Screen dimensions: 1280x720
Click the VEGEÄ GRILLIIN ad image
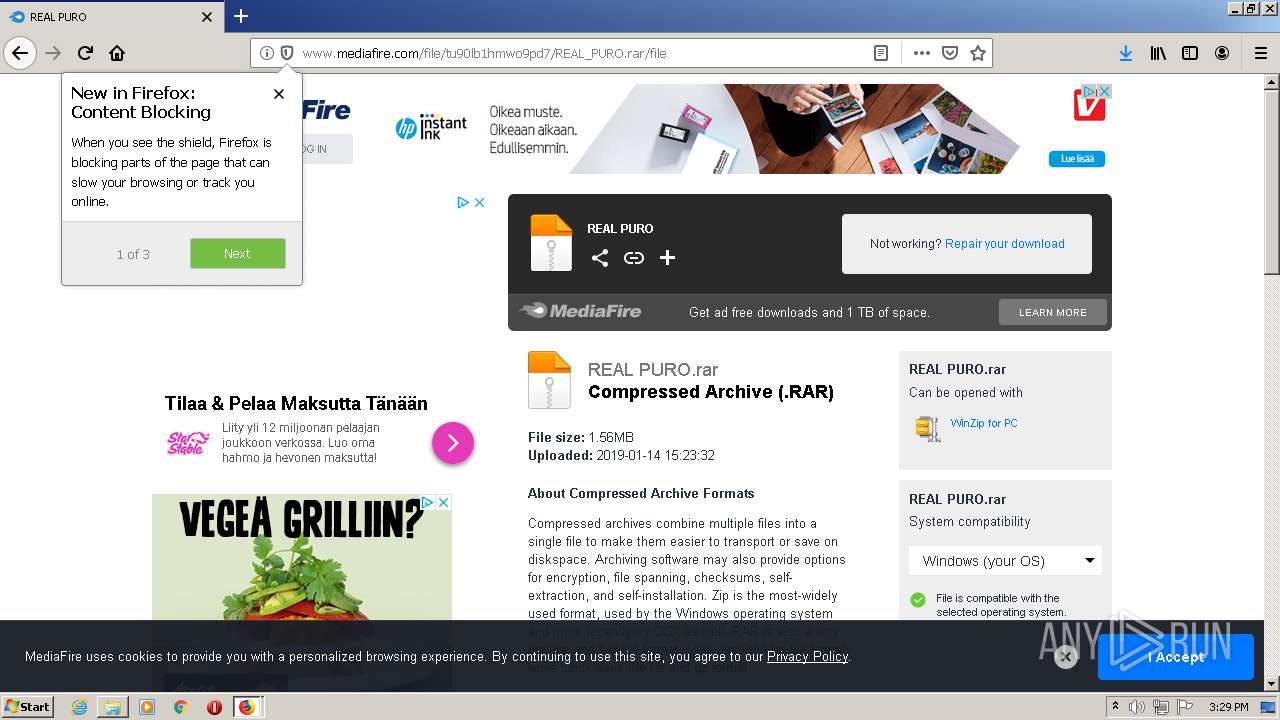click(x=302, y=557)
